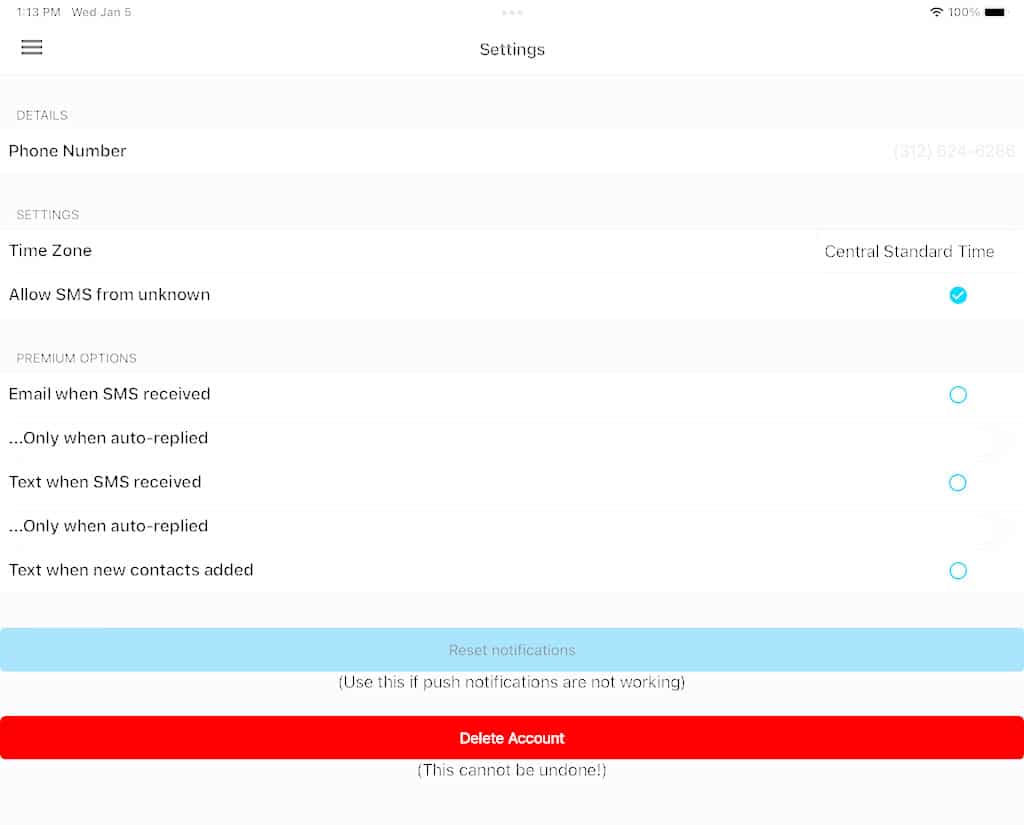1024x825 pixels.
Task: Enable Email when SMS received
Action: (957, 395)
